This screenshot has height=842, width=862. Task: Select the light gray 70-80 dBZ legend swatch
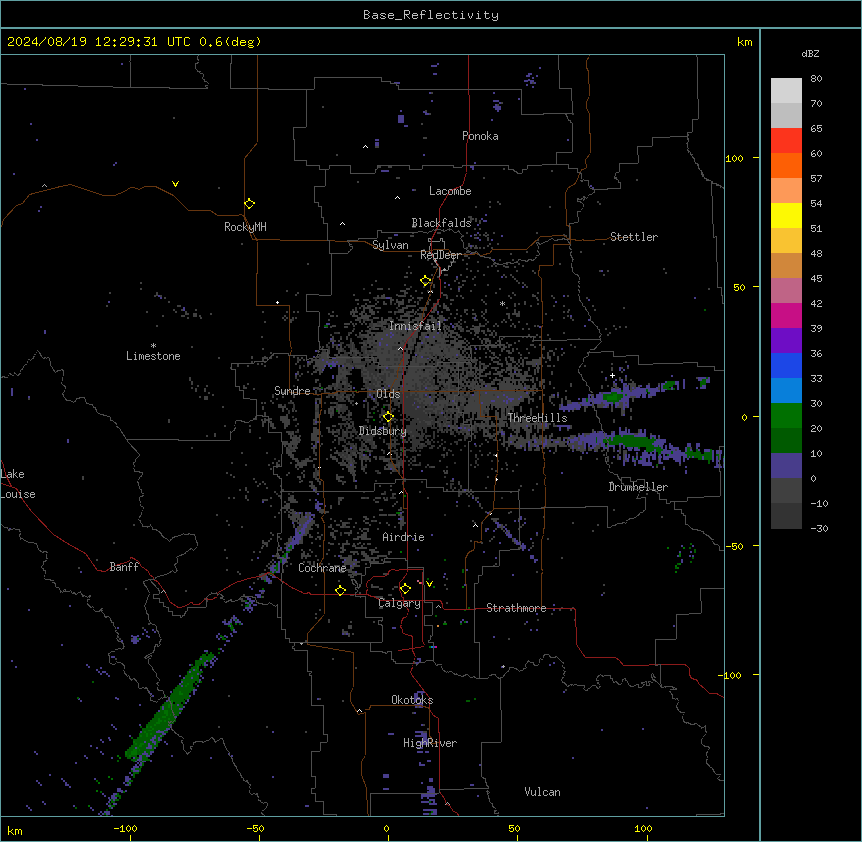(786, 91)
